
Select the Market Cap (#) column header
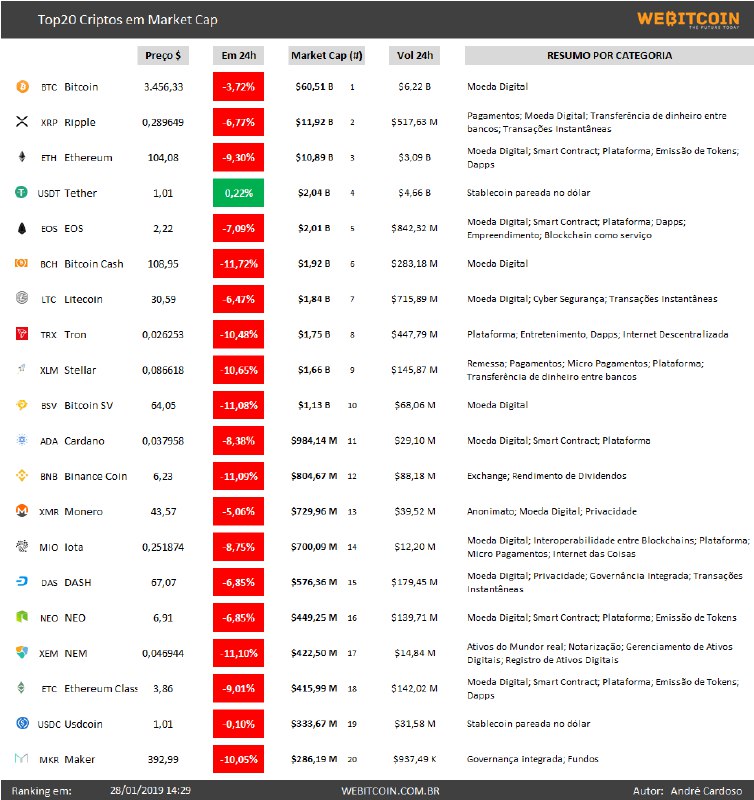point(326,55)
